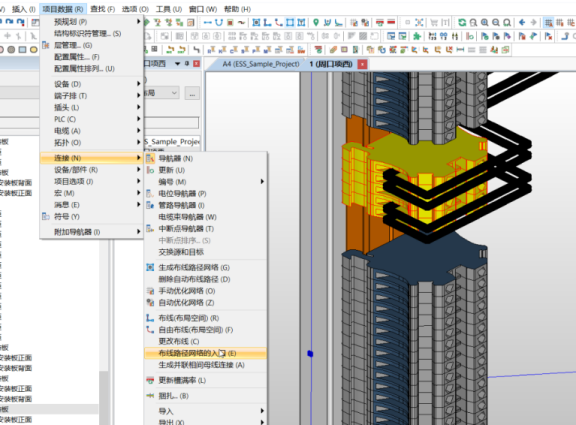Click the green refresh view icon

(x=462, y=23)
